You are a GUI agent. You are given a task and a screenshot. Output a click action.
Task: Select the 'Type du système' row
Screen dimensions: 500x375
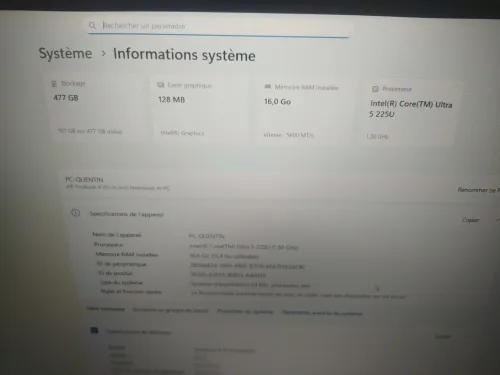point(205,284)
